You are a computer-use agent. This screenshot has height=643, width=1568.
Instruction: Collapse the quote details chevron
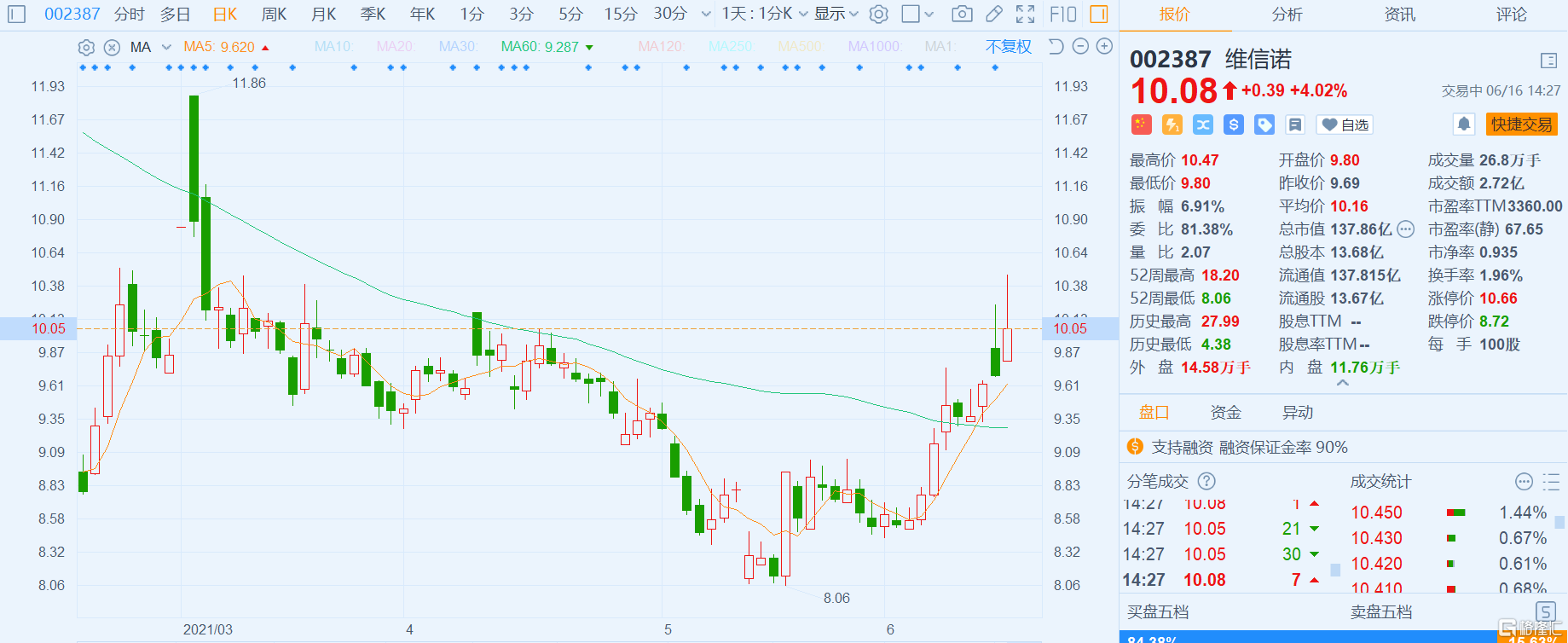(x=1343, y=383)
